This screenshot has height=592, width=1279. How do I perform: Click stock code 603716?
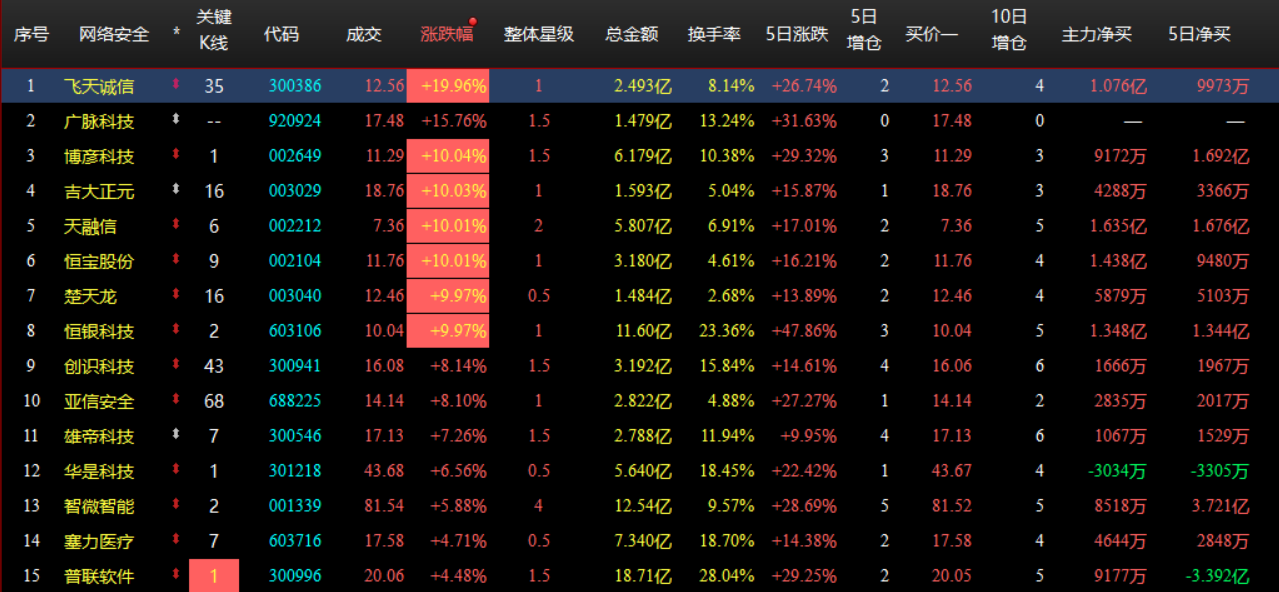click(295, 541)
